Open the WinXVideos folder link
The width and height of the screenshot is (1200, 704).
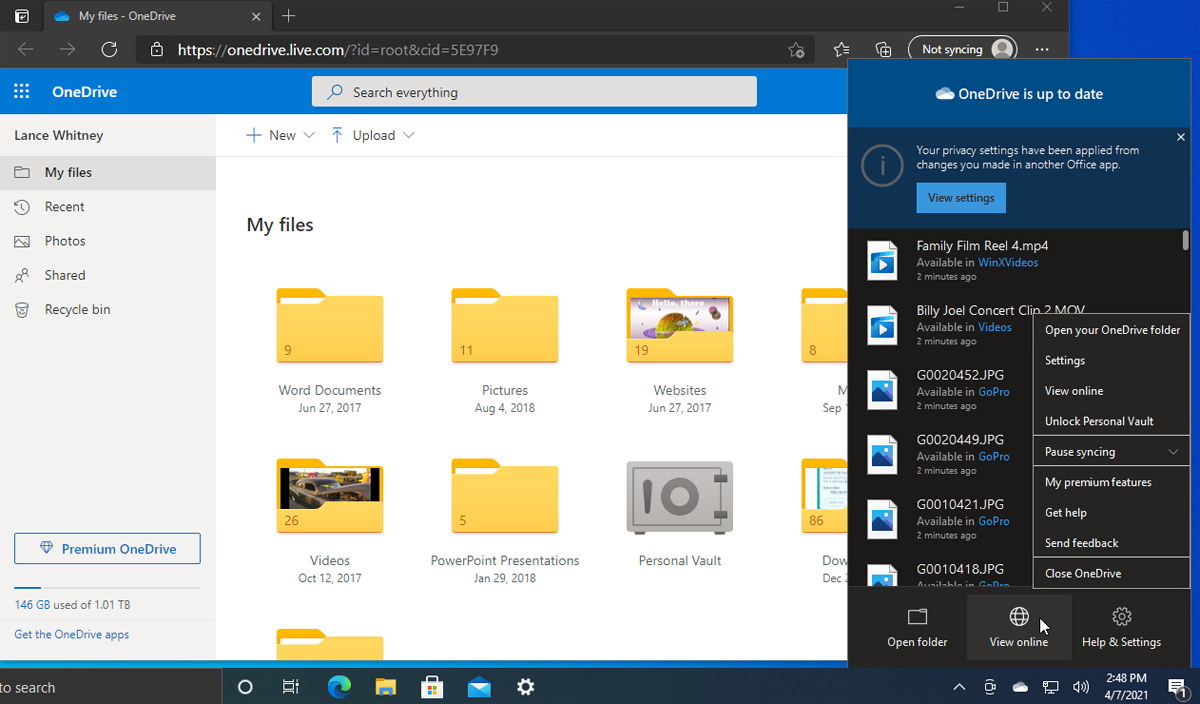[x=1008, y=263]
